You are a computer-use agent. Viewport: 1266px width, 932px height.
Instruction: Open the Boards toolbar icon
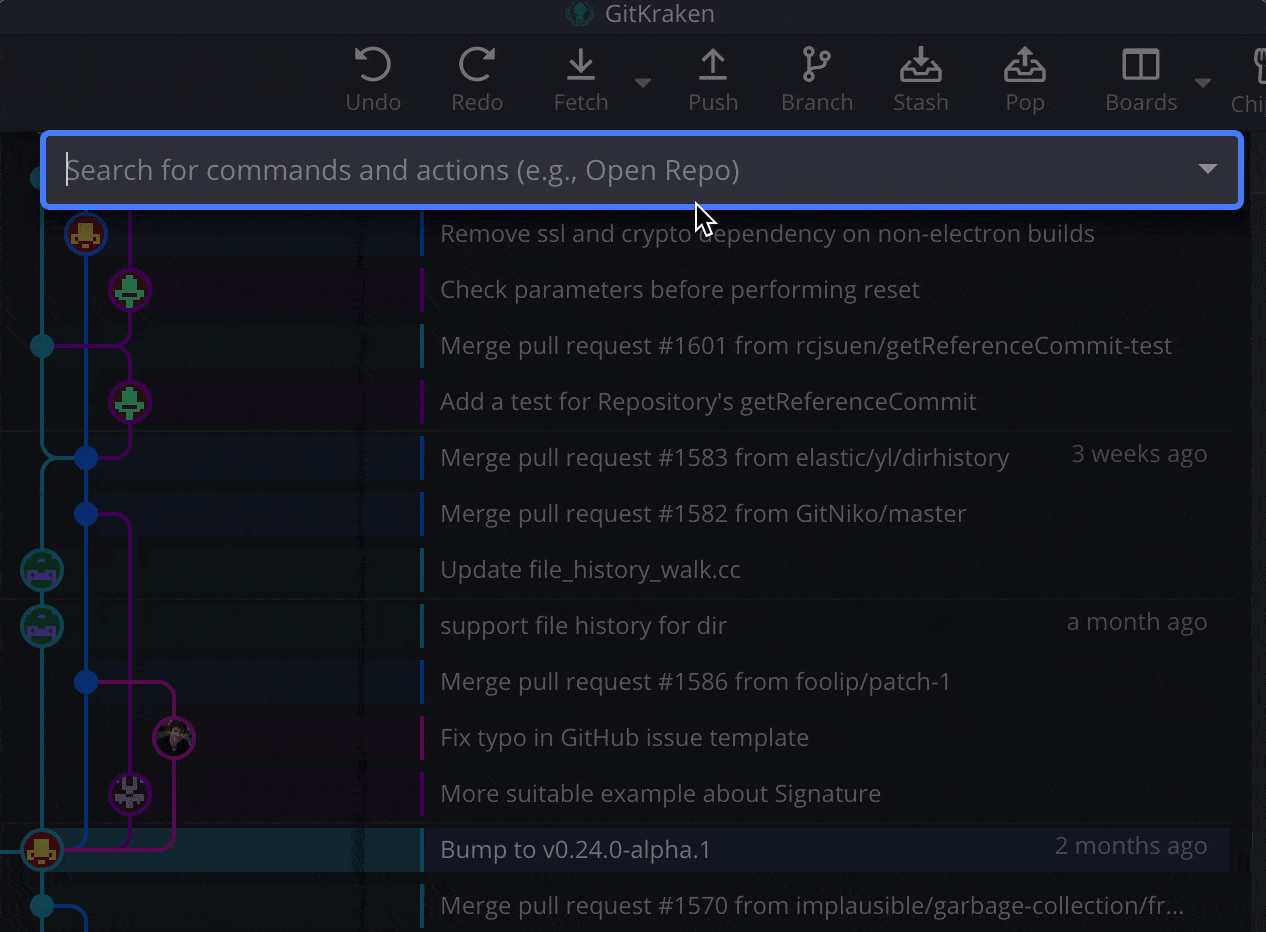pyautogui.click(x=1140, y=66)
